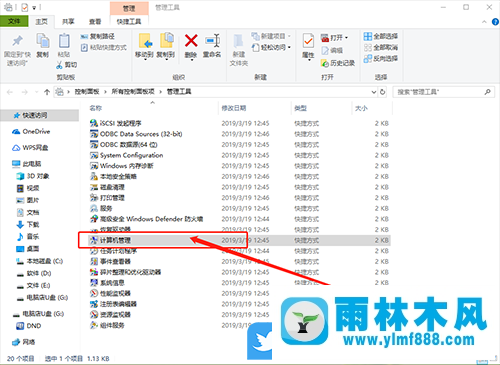Click 粘贴快捷方式 in the ribbon
Screen dimensions: 500x365
pyautogui.click(x=104, y=47)
